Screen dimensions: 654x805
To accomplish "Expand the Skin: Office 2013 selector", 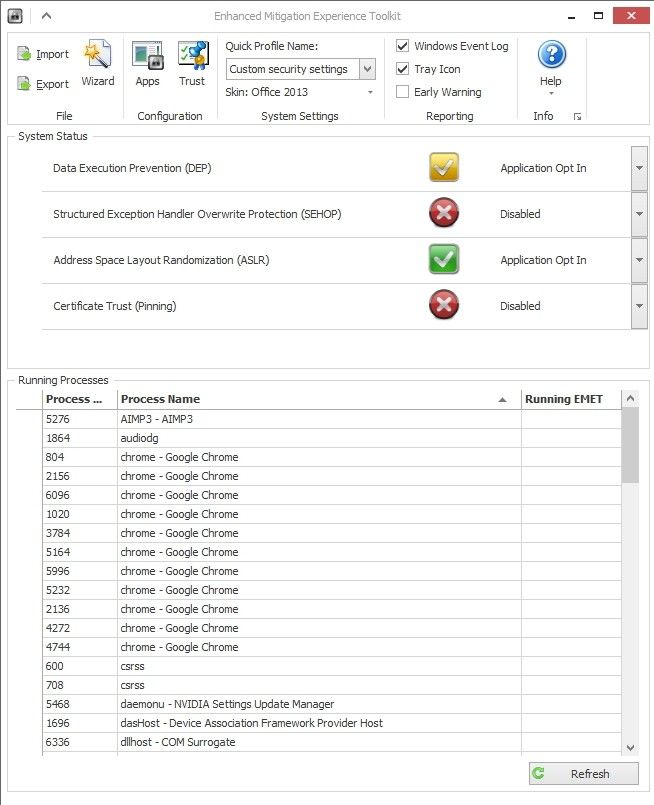I will (370, 92).
